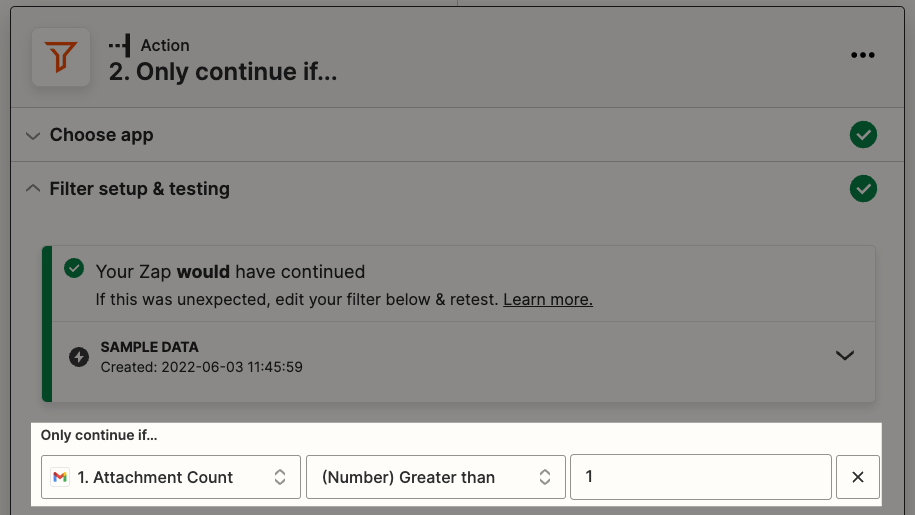This screenshot has width=915, height=515.
Task: Click the Sample Data created timestamp row
Action: click(201, 367)
